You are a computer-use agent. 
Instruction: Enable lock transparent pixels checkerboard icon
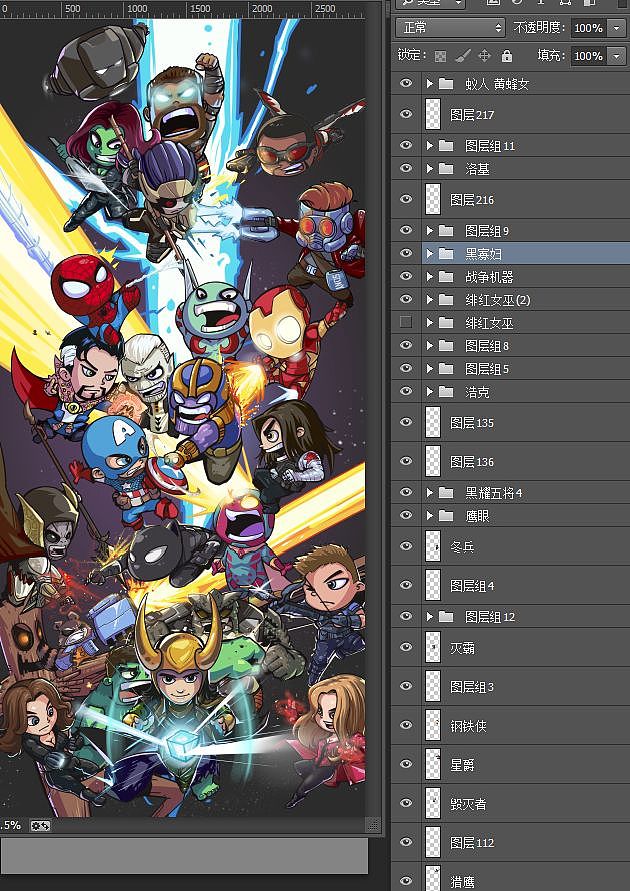click(x=440, y=56)
